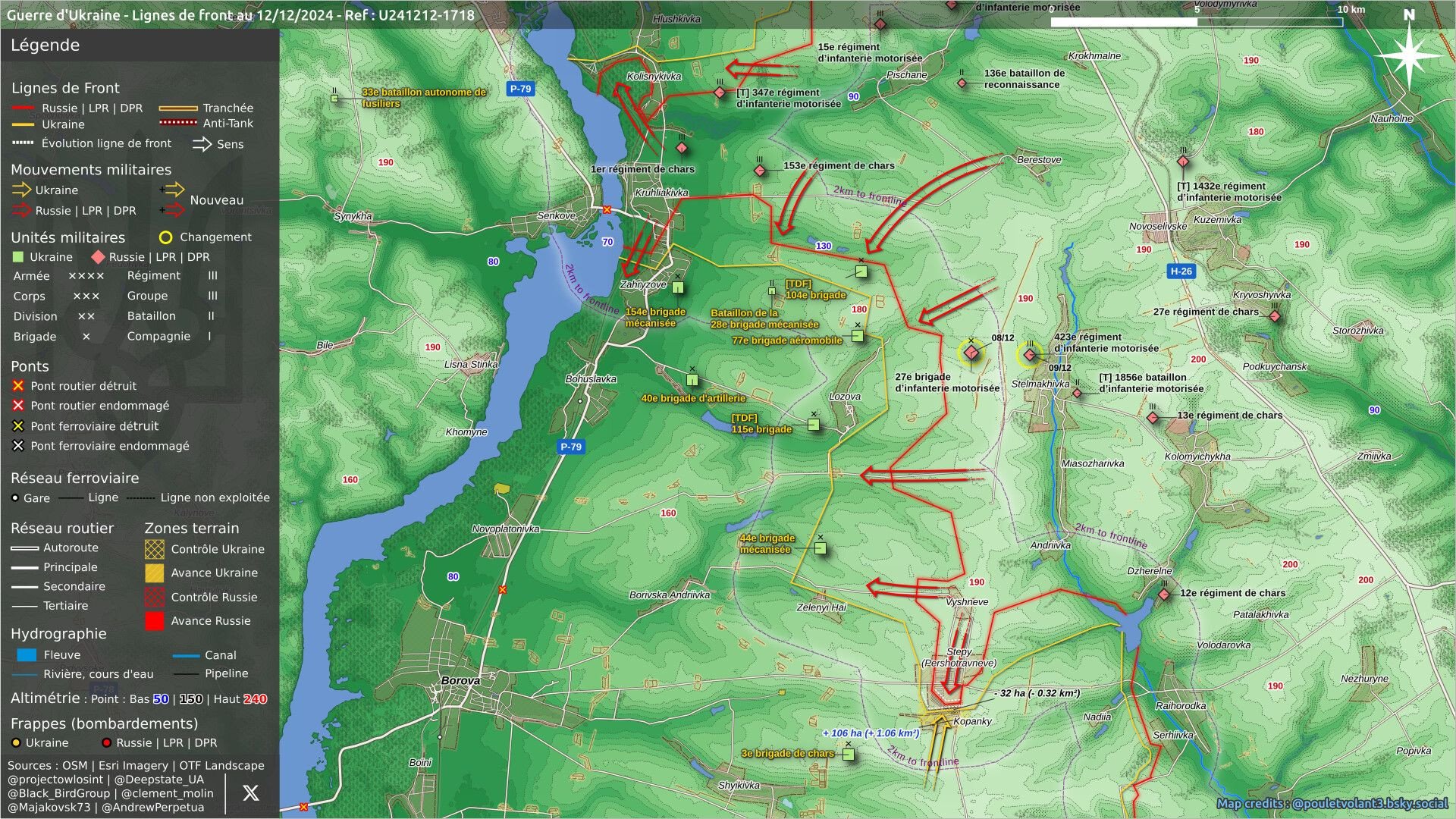Click the X (Twitter) logo in legend
This screenshot has height=819, width=1456.
pyautogui.click(x=250, y=792)
